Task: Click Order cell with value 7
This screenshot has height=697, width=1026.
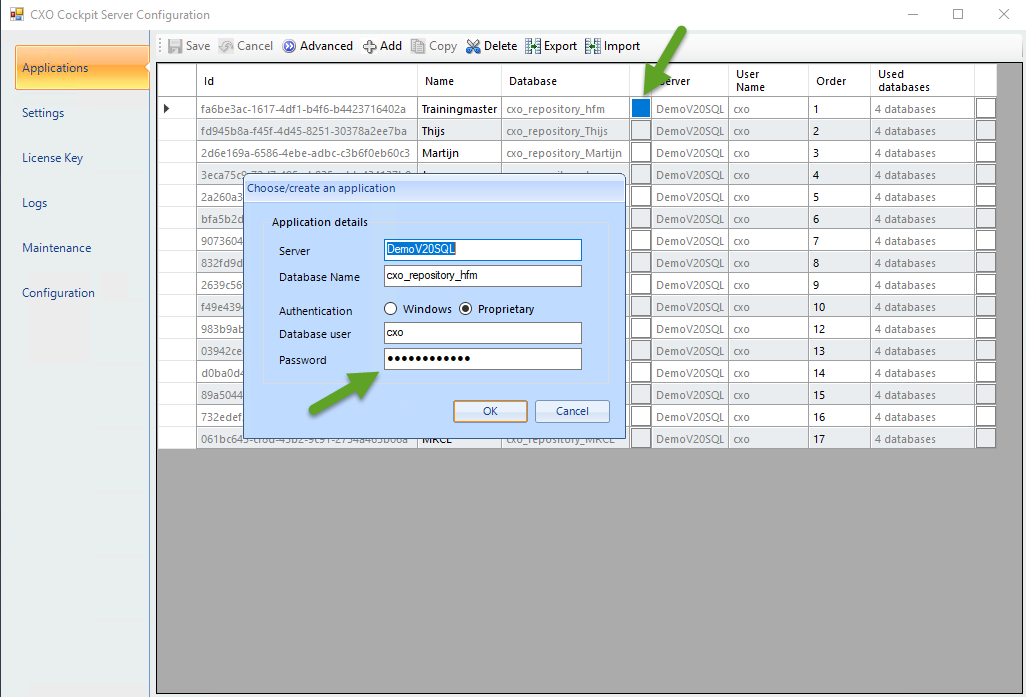Action: tap(840, 241)
